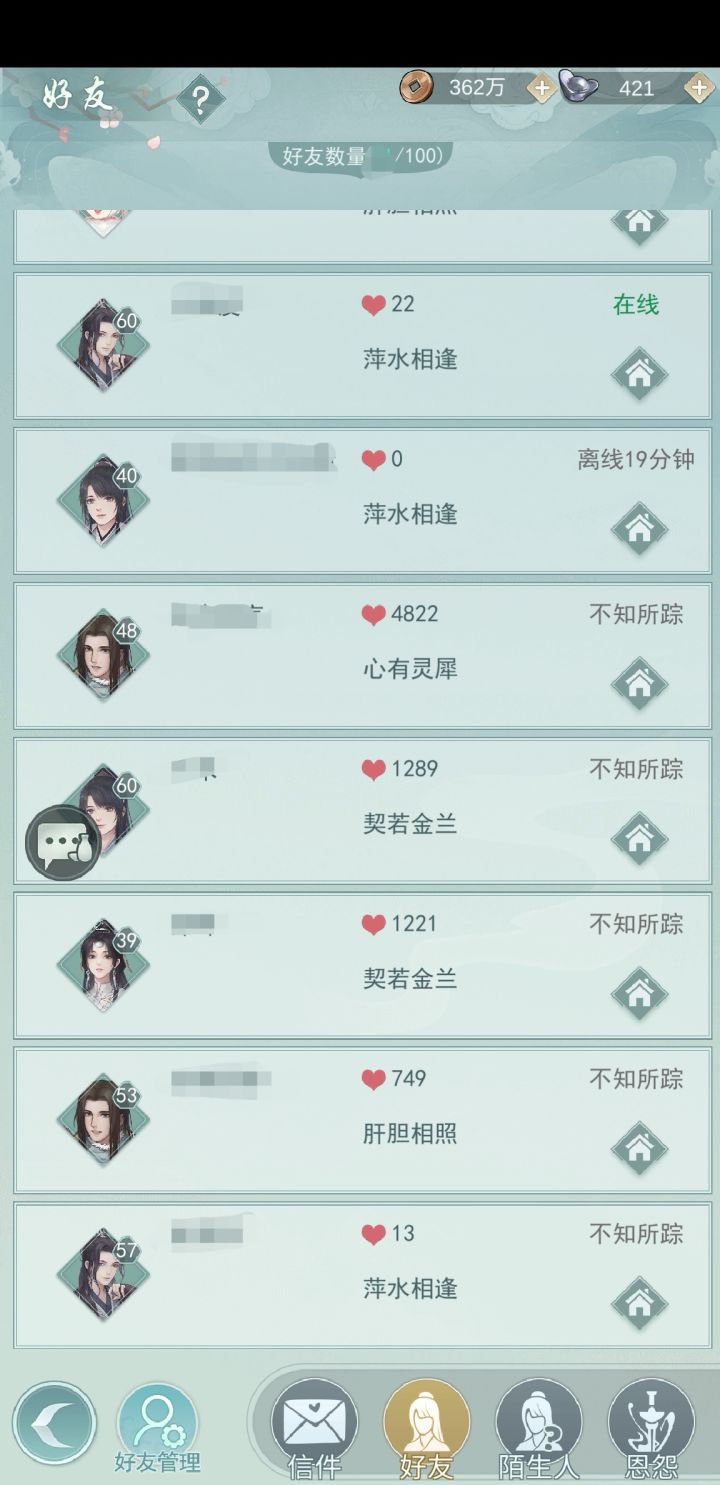
Task: Open floating chat bubble icon
Action: tap(62, 843)
